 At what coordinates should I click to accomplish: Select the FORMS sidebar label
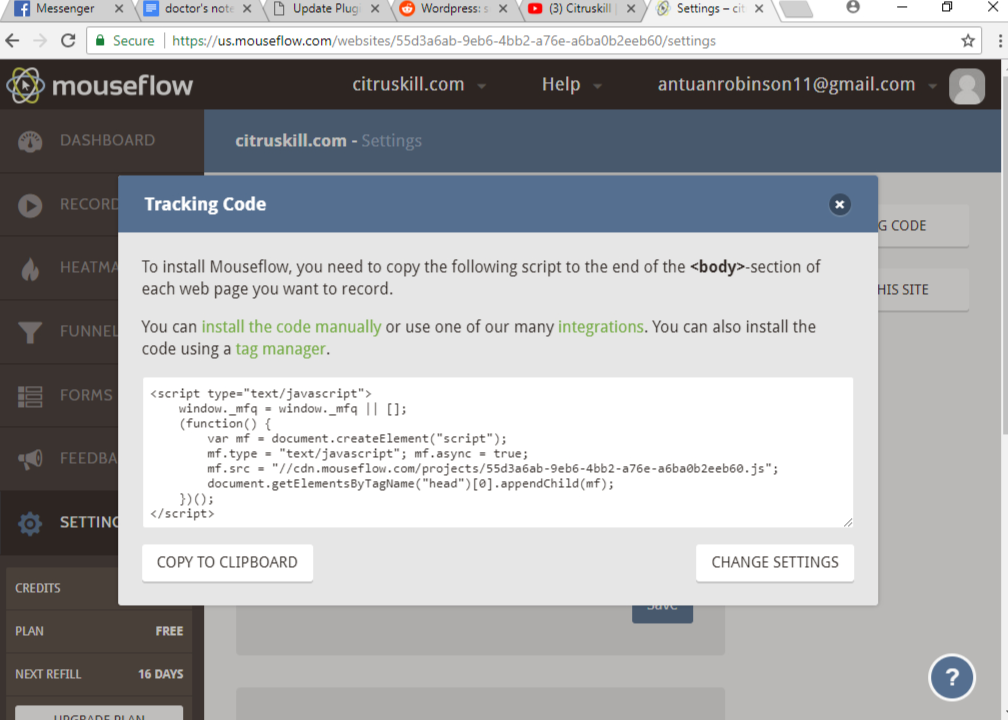coord(86,395)
